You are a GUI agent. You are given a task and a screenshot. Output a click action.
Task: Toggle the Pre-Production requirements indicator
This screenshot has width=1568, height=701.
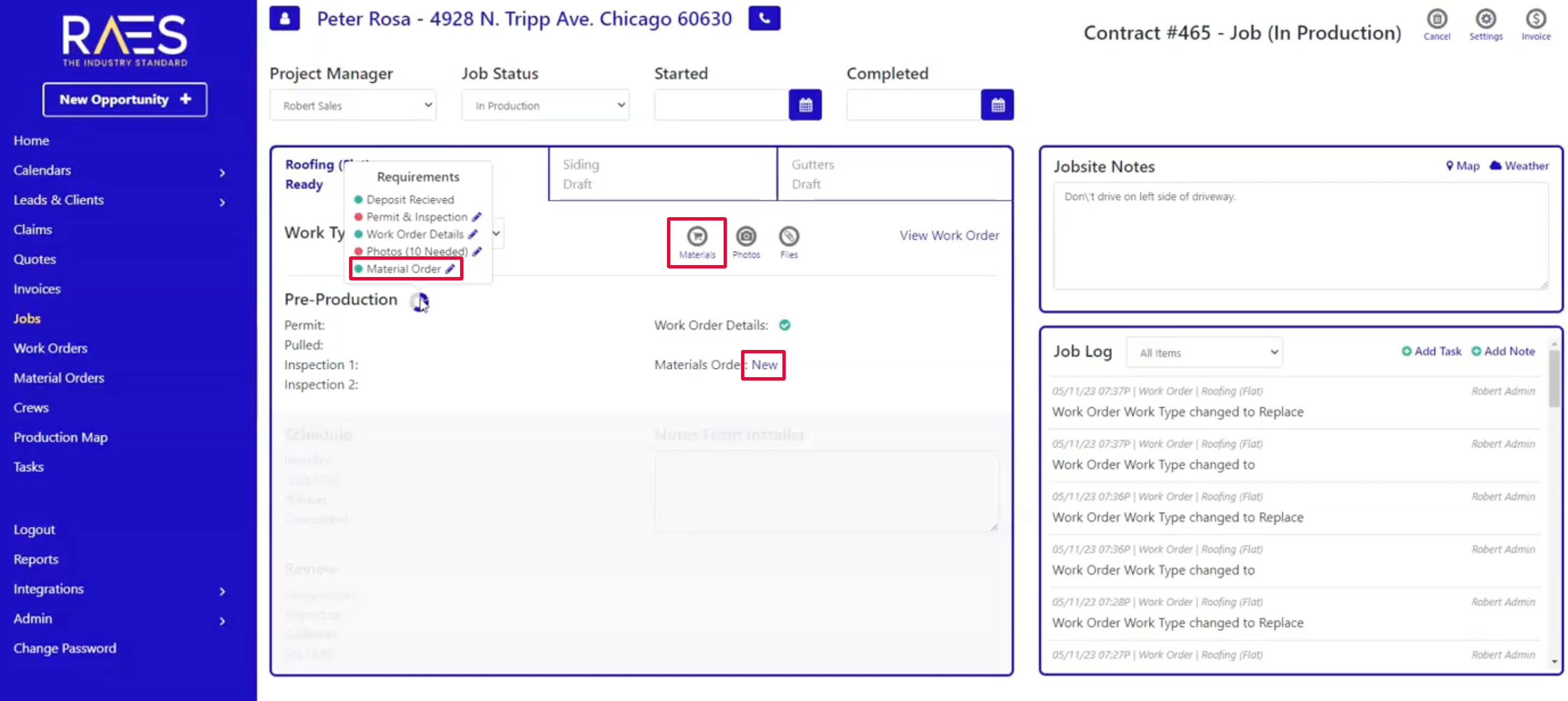pos(418,300)
